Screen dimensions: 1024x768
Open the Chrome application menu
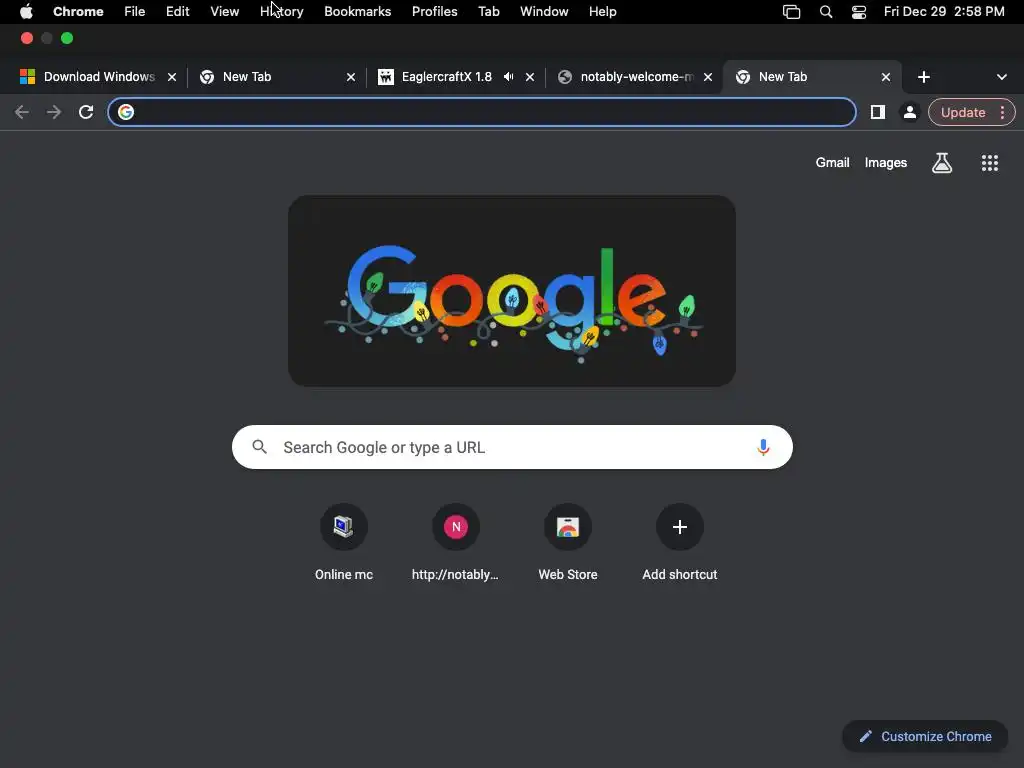(x=78, y=12)
